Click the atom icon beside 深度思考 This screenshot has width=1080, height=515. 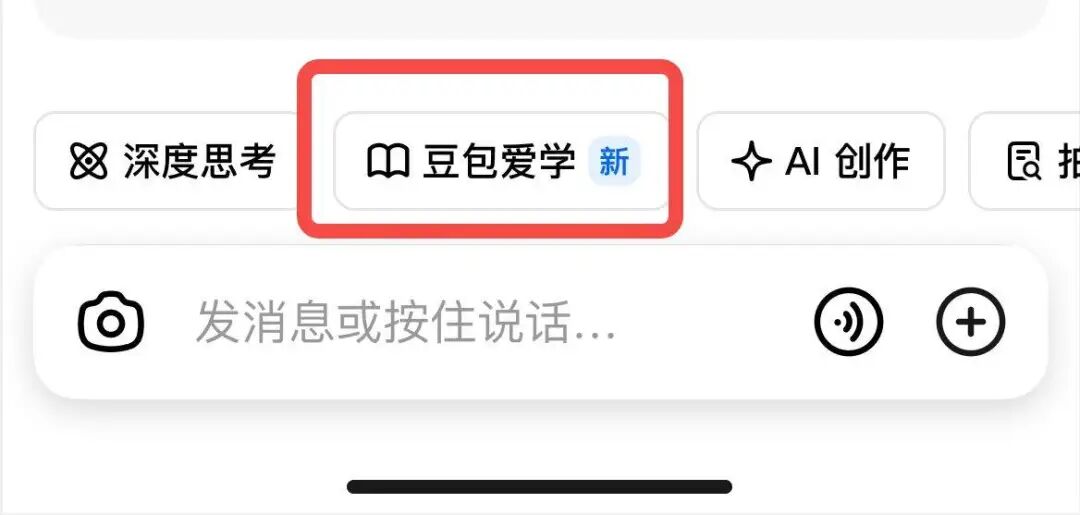89,161
